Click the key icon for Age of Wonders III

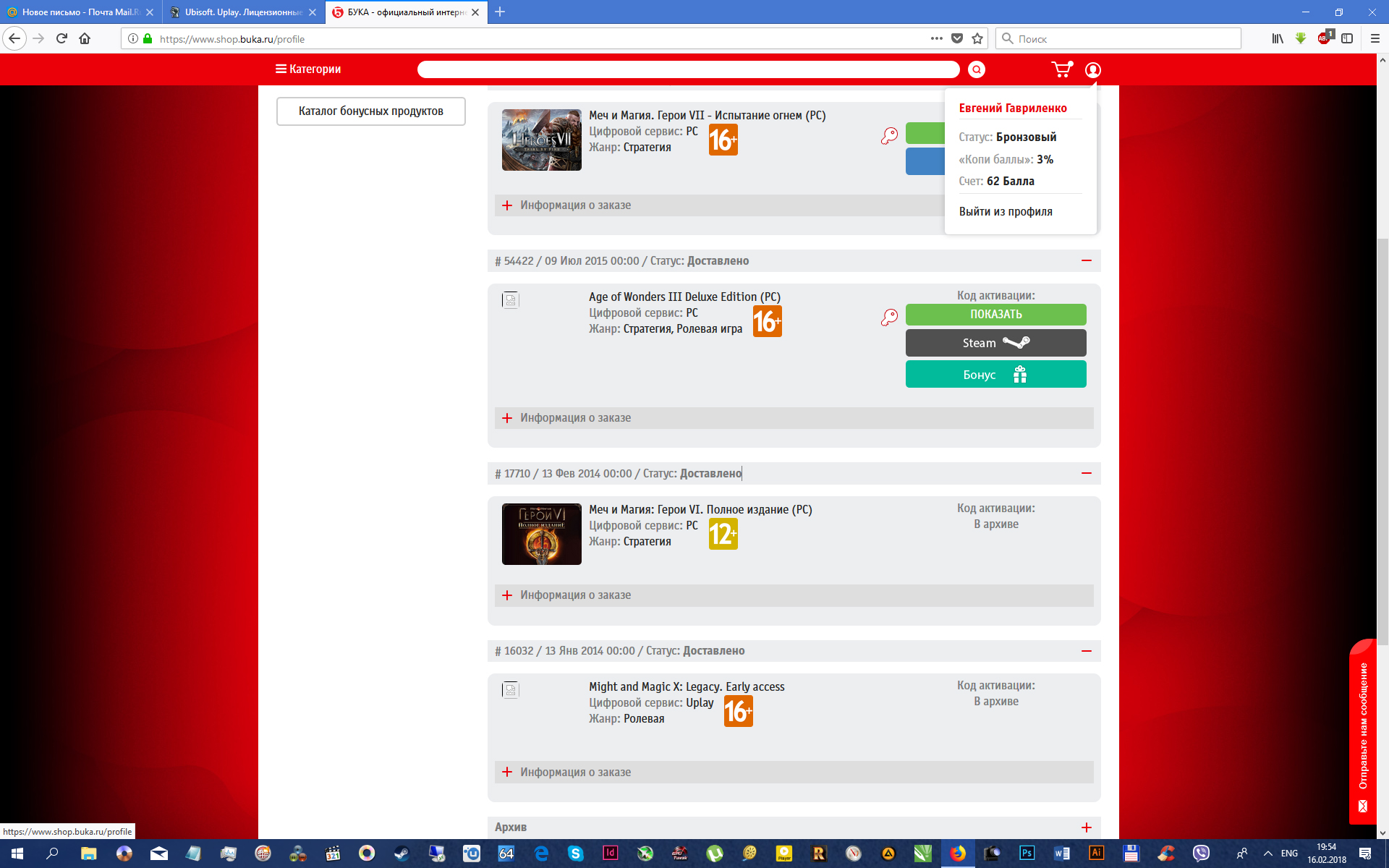point(889,317)
